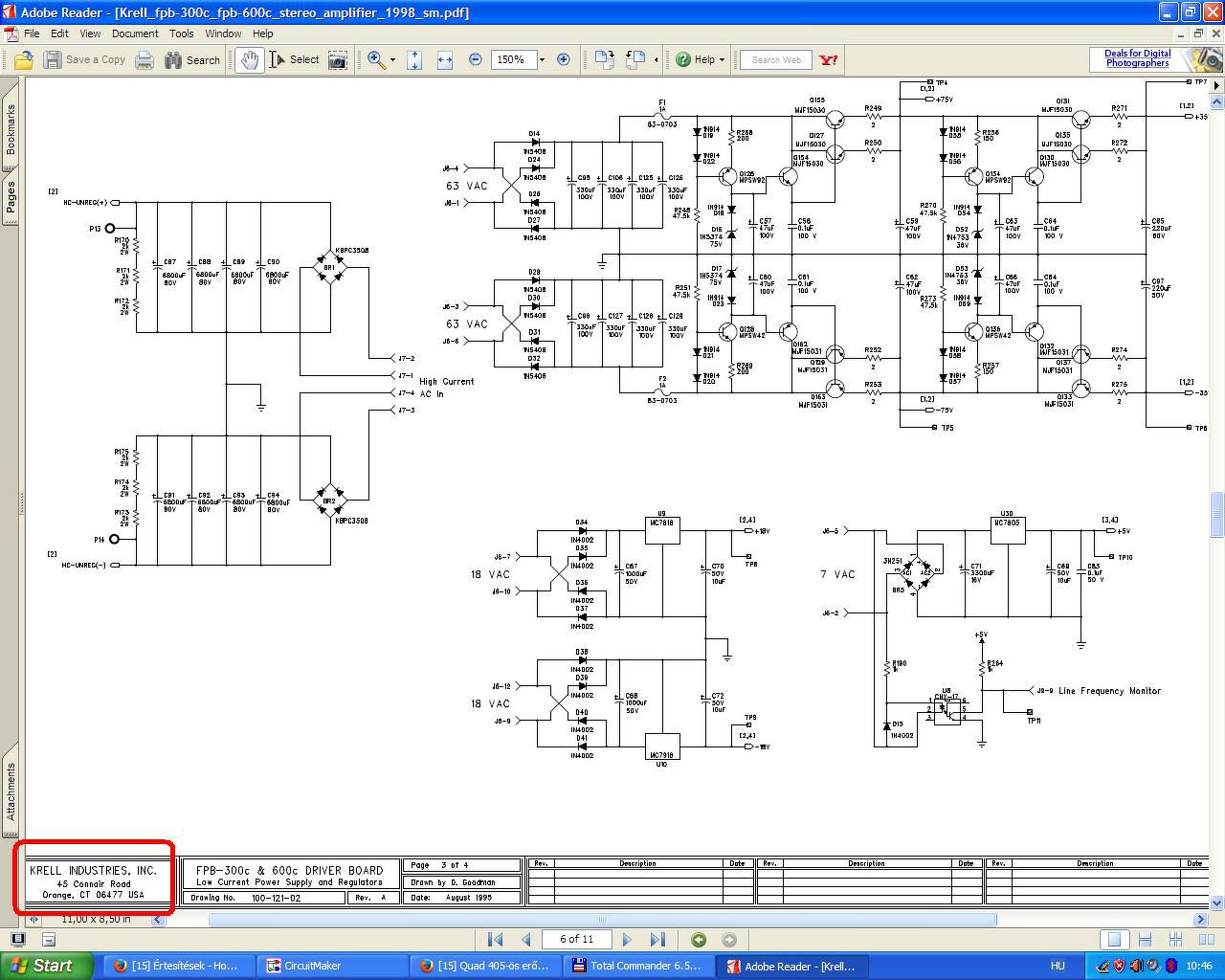
Task: Open the Document menu
Action: (135, 33)
